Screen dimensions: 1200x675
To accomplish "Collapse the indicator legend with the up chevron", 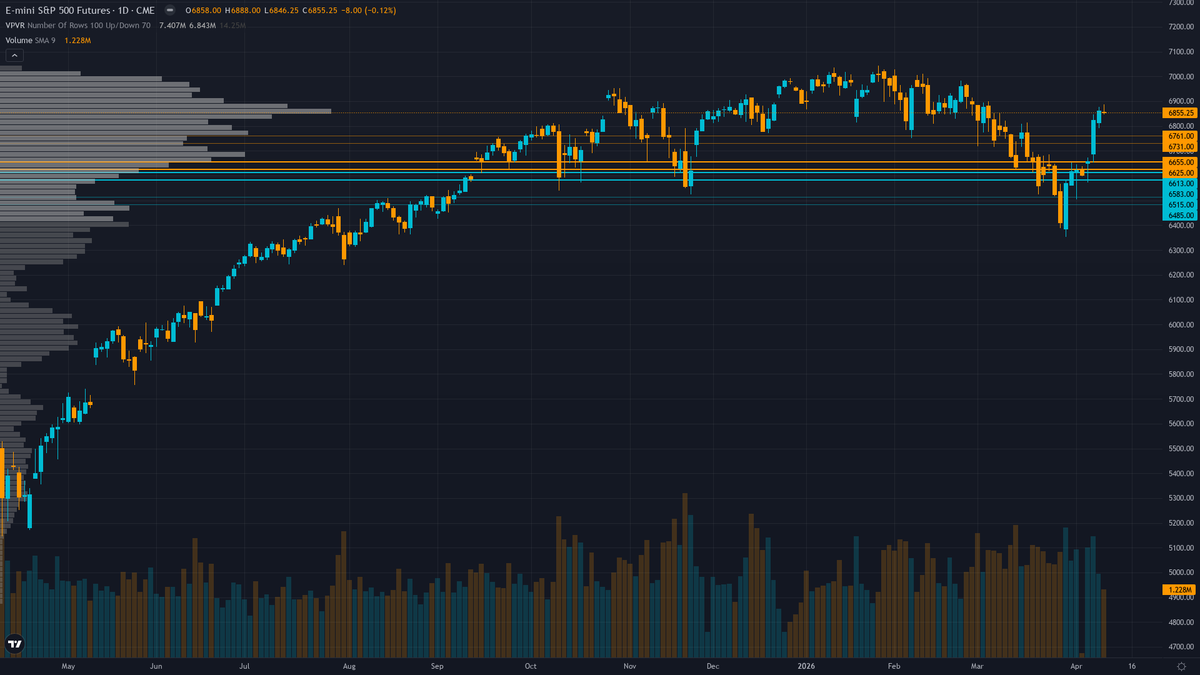I will coord(13,54).
